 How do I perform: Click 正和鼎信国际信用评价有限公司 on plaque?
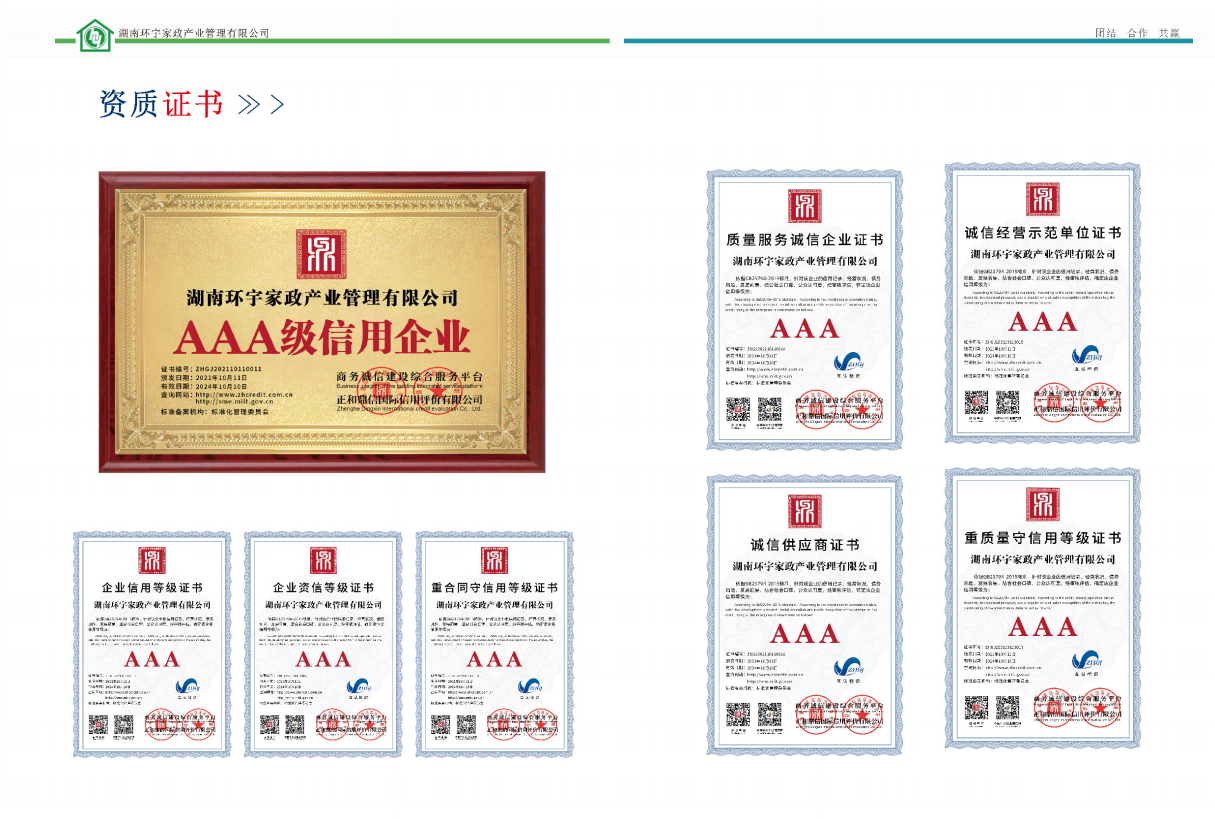tap(410, 399)
